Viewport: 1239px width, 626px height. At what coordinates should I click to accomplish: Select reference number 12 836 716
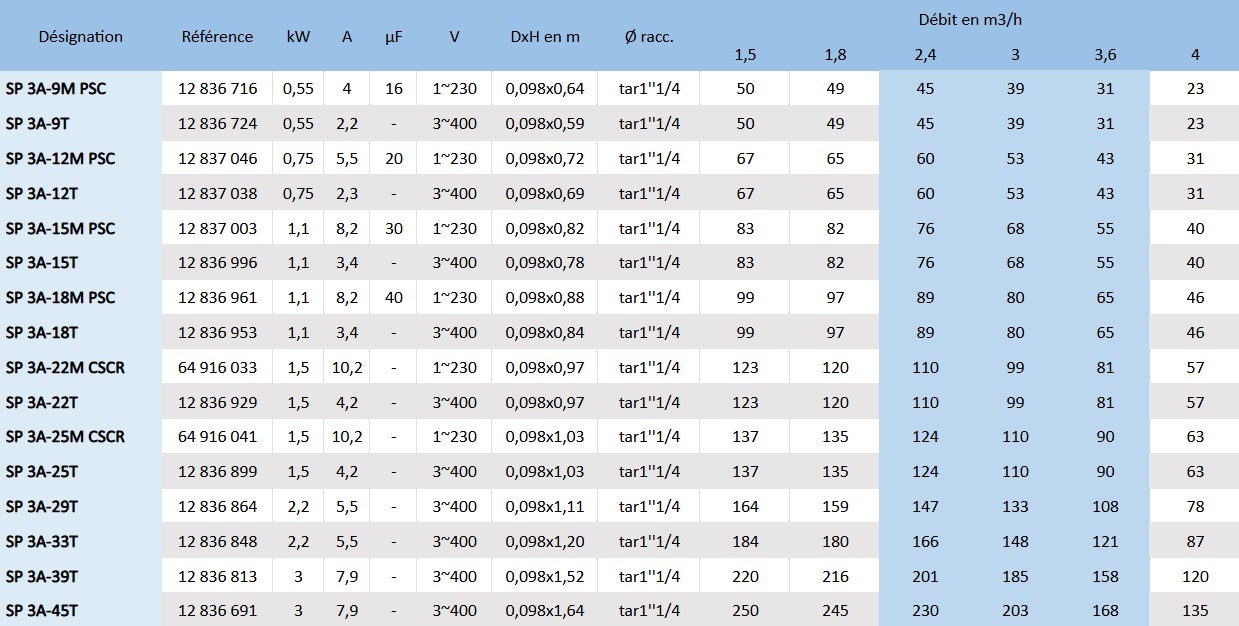coord(216,89)
